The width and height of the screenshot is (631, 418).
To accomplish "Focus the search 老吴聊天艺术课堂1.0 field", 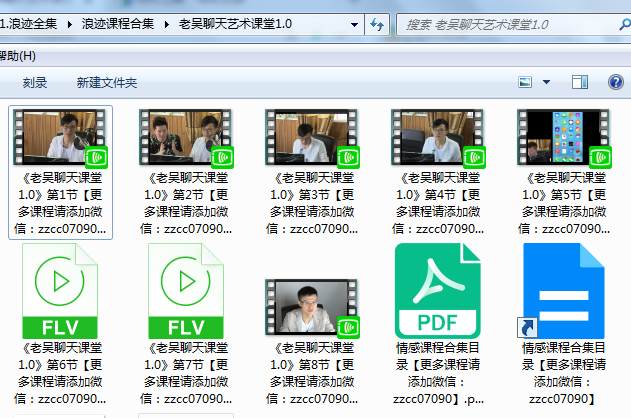I will [x=511, y=25].
